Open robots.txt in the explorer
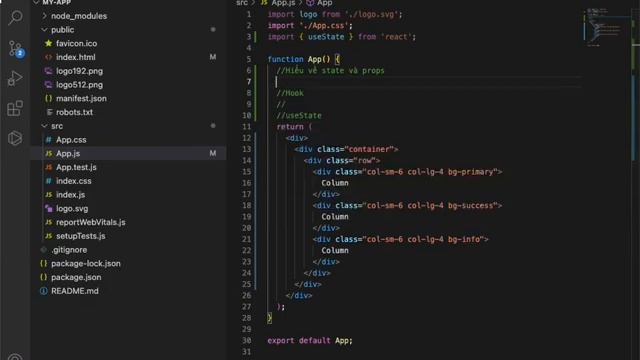Image resolution: width=640 pixels, height=360 pixels. click(74, 112)
